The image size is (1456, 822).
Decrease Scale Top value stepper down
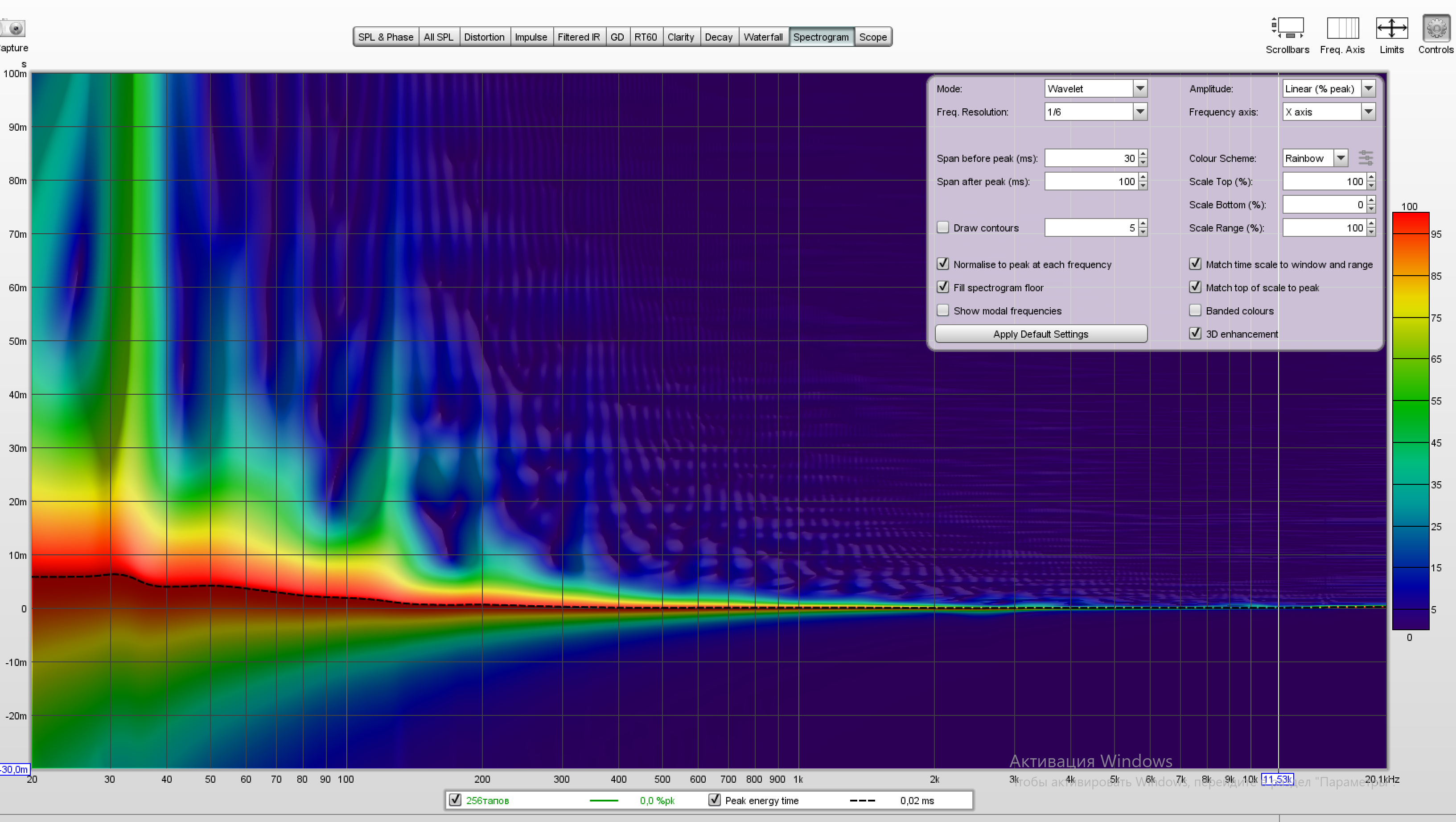(x=1371, y=186)
